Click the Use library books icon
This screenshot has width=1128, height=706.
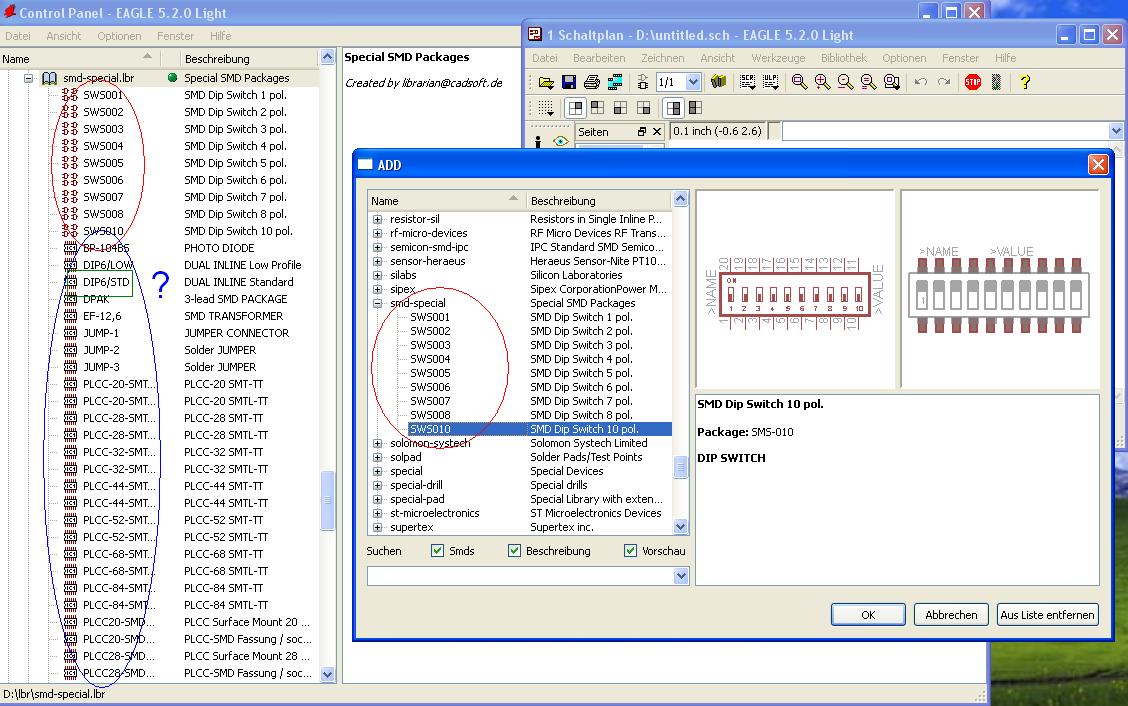coord(718,82)
